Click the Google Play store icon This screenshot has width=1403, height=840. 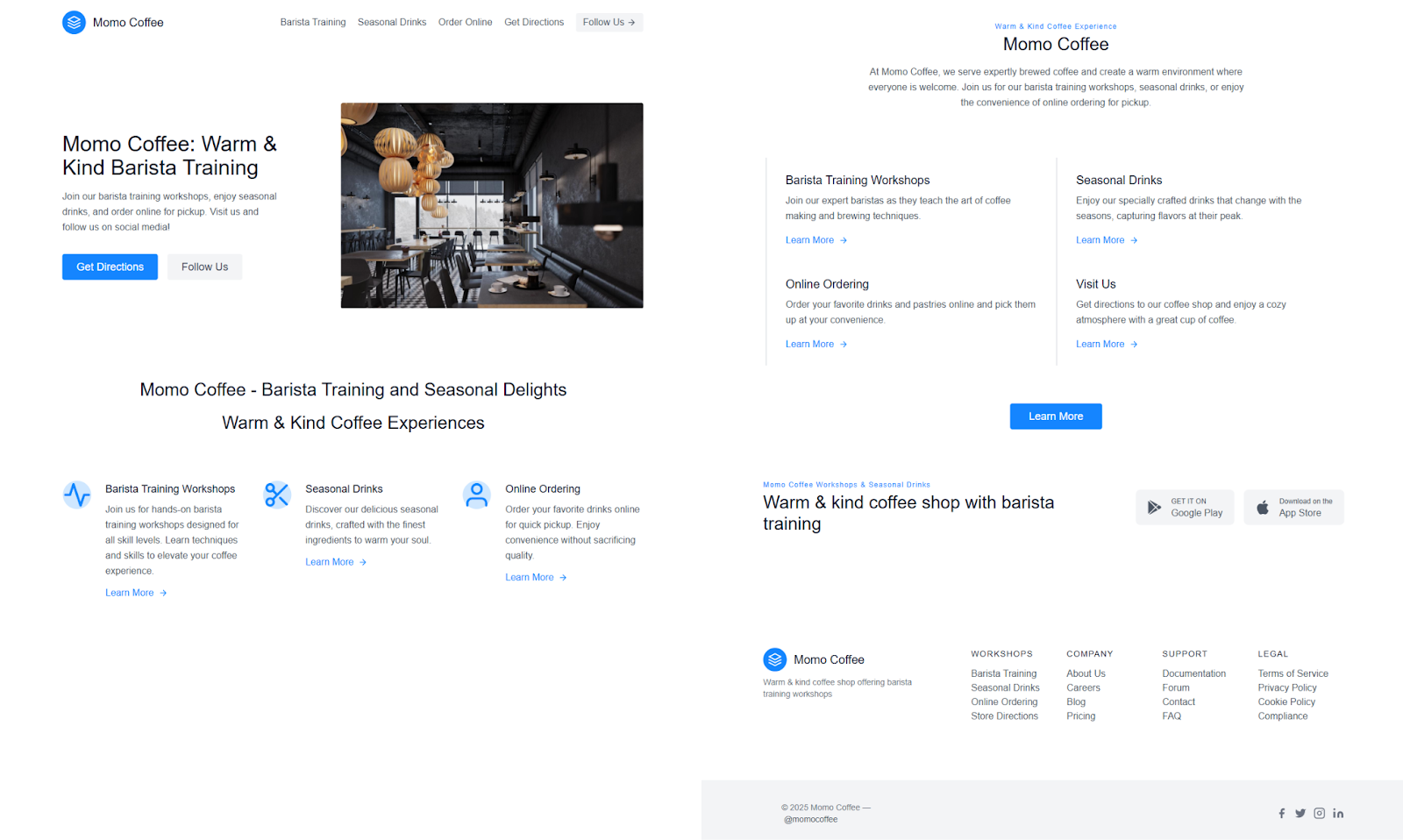(1154, 507)
